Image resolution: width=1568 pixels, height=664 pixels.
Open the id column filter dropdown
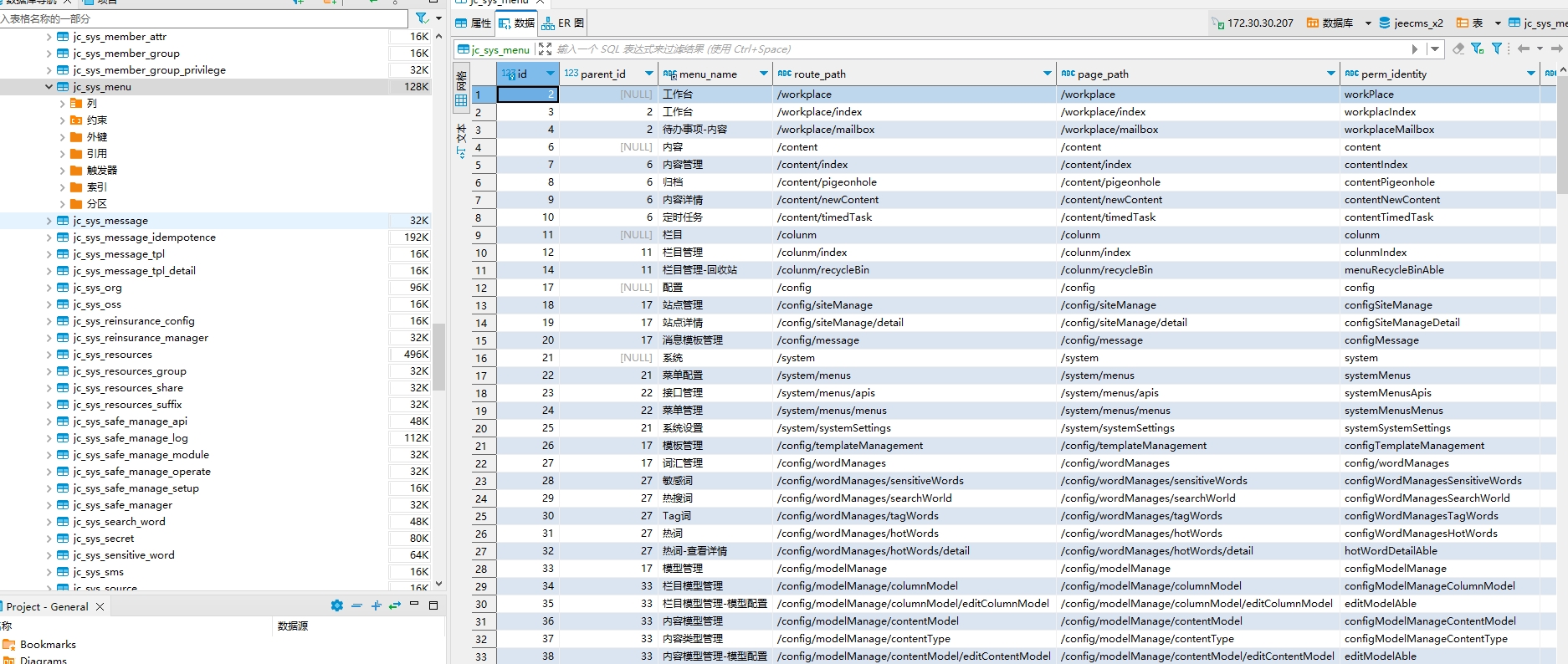point(550,74)
